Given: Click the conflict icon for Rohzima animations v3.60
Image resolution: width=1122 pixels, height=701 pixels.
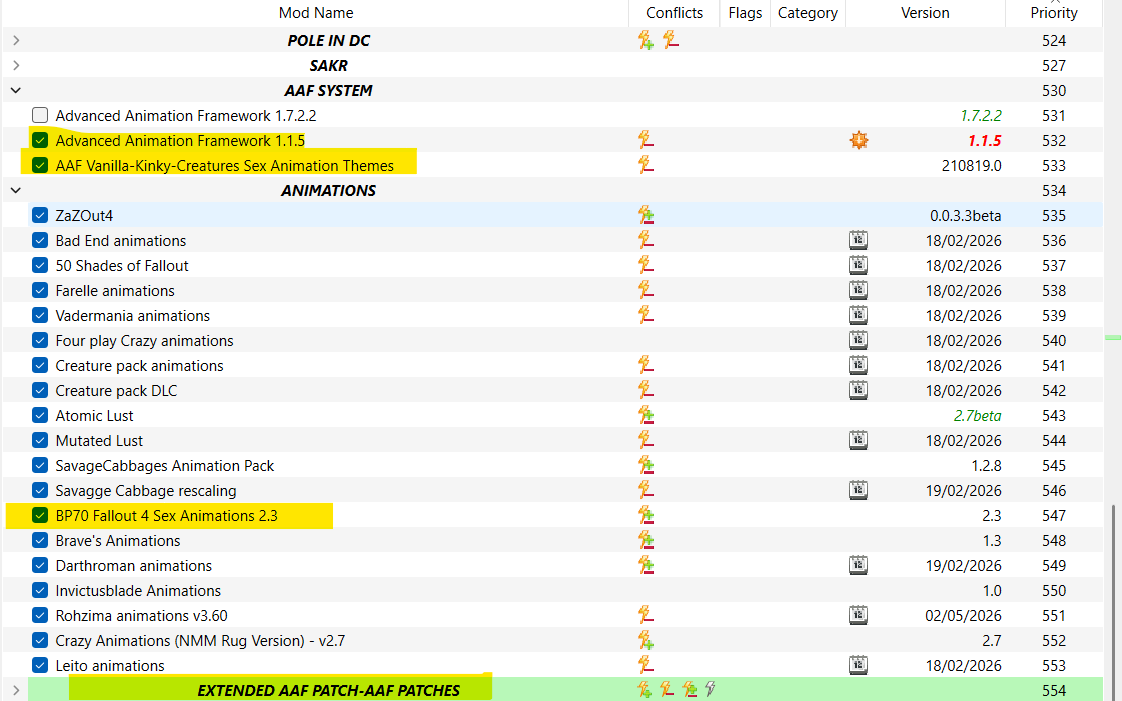Looking at the screenshot, I should [x=646, y=616].
